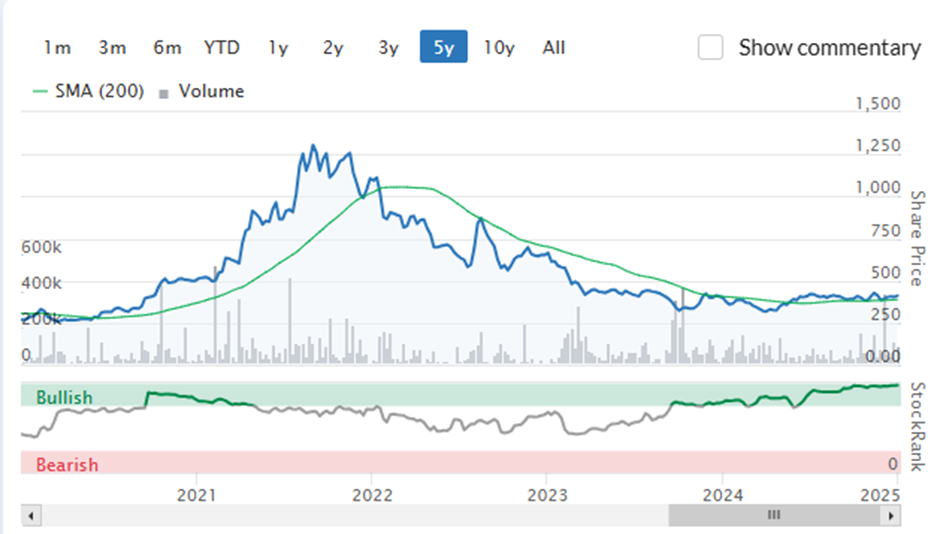This screenshot has width=940, height=534.
Task: Toggle the Volume legend series
Action: 201,91
